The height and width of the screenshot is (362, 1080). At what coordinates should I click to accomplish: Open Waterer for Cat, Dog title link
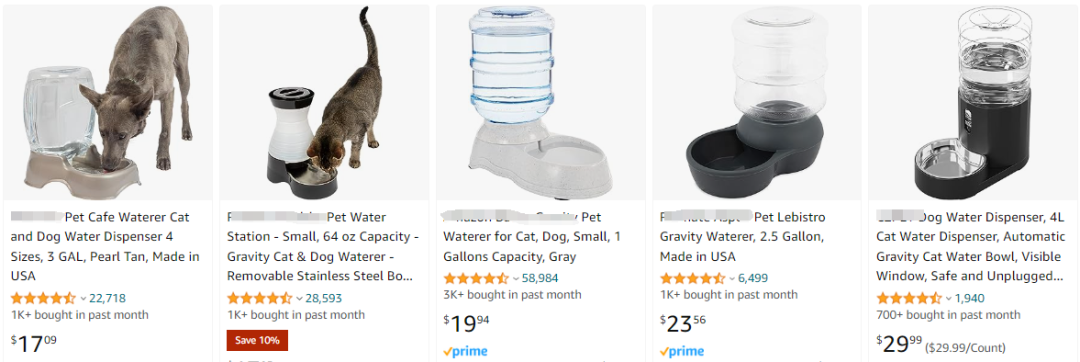pyautogui.click(x=532, y=237)
